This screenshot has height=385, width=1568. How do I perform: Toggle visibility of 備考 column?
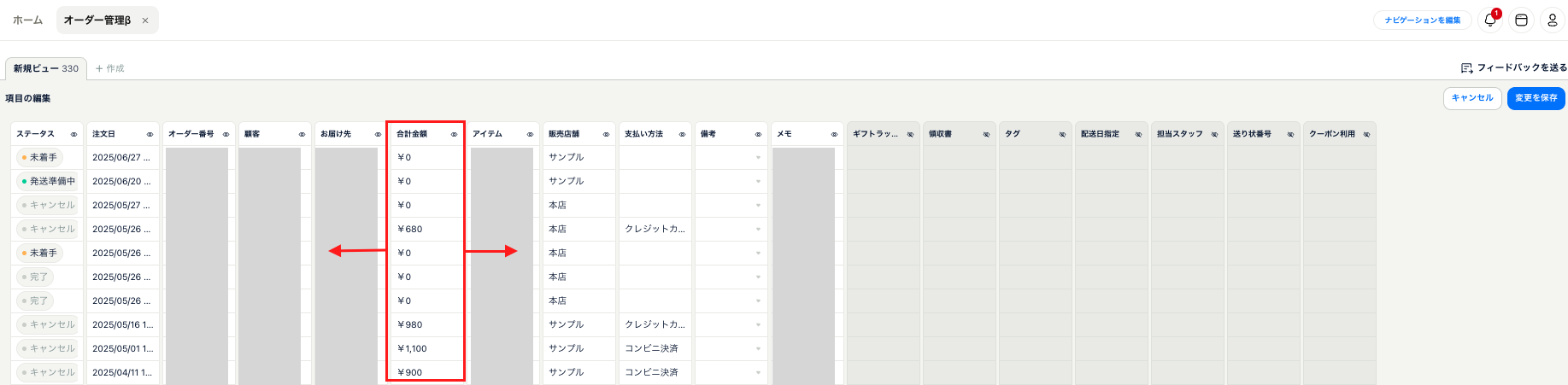(x=758, y=134)
